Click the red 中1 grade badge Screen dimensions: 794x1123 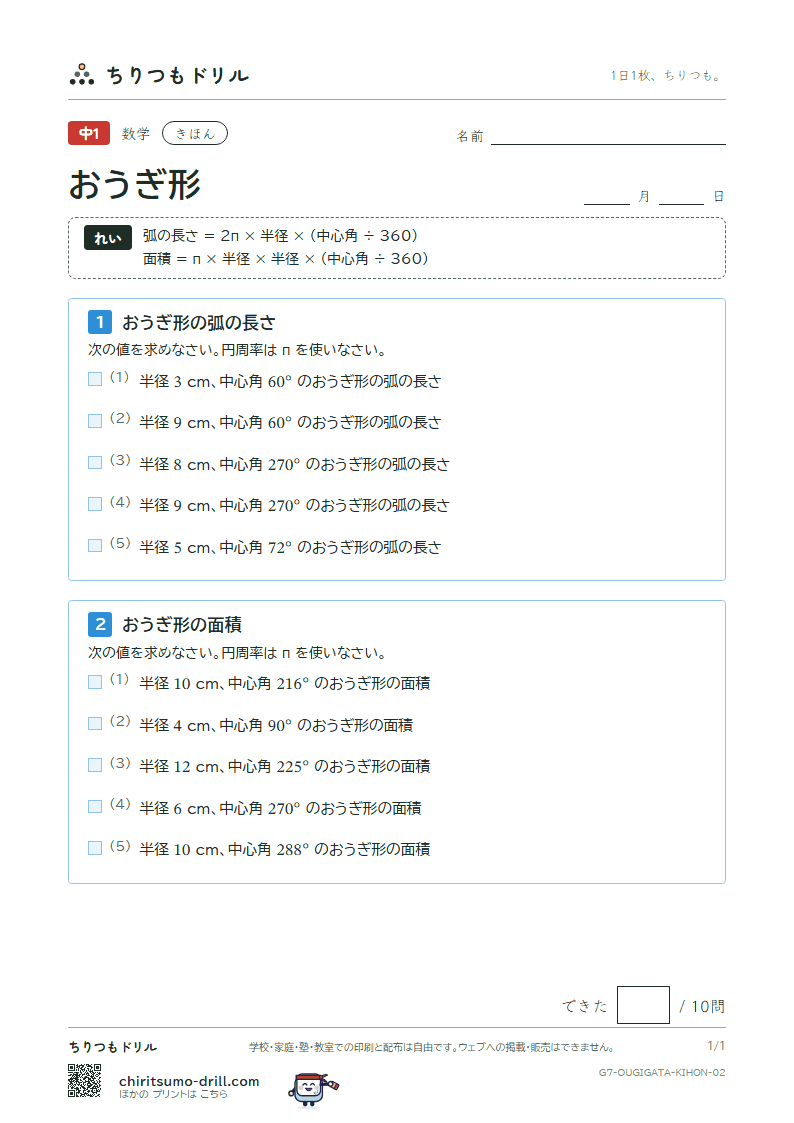89,133
